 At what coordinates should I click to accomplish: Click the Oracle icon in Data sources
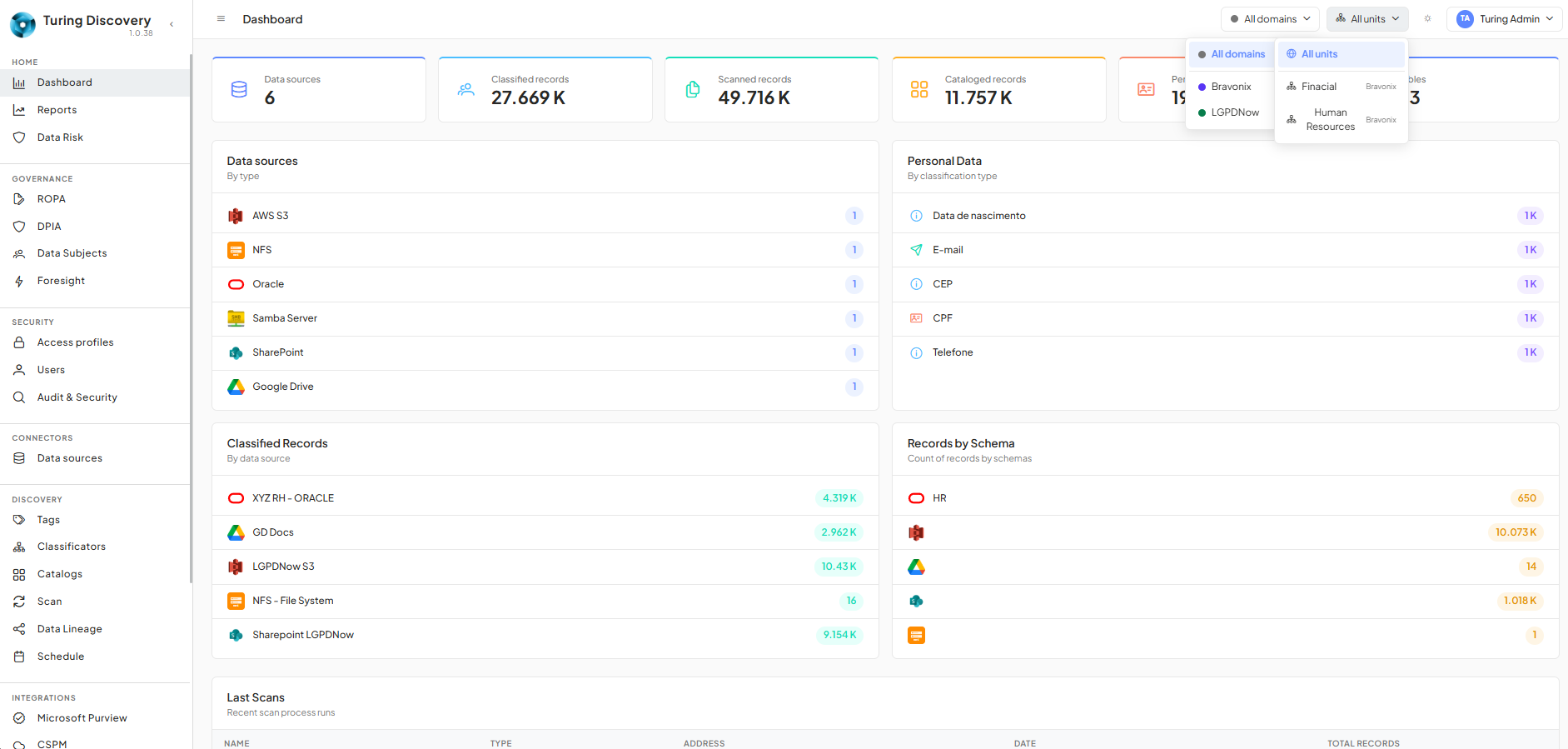click(236, 284)
